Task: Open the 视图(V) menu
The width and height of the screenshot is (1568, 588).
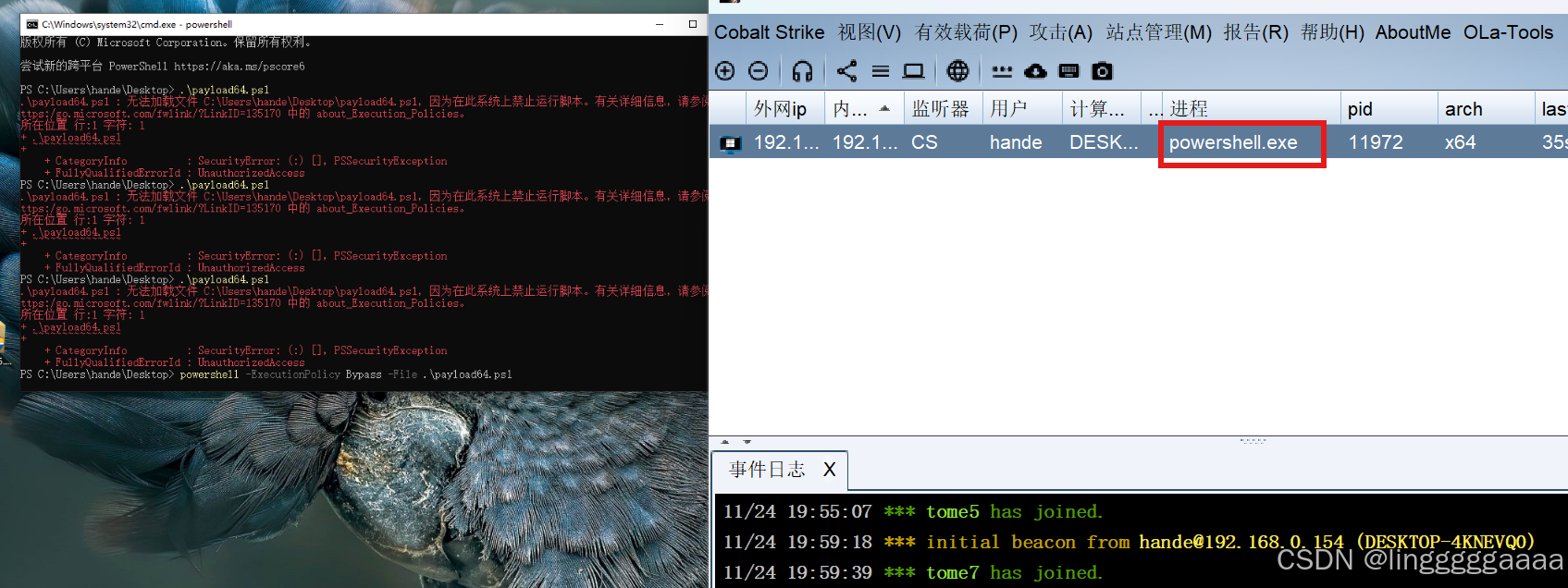Action: pos(869,32)
